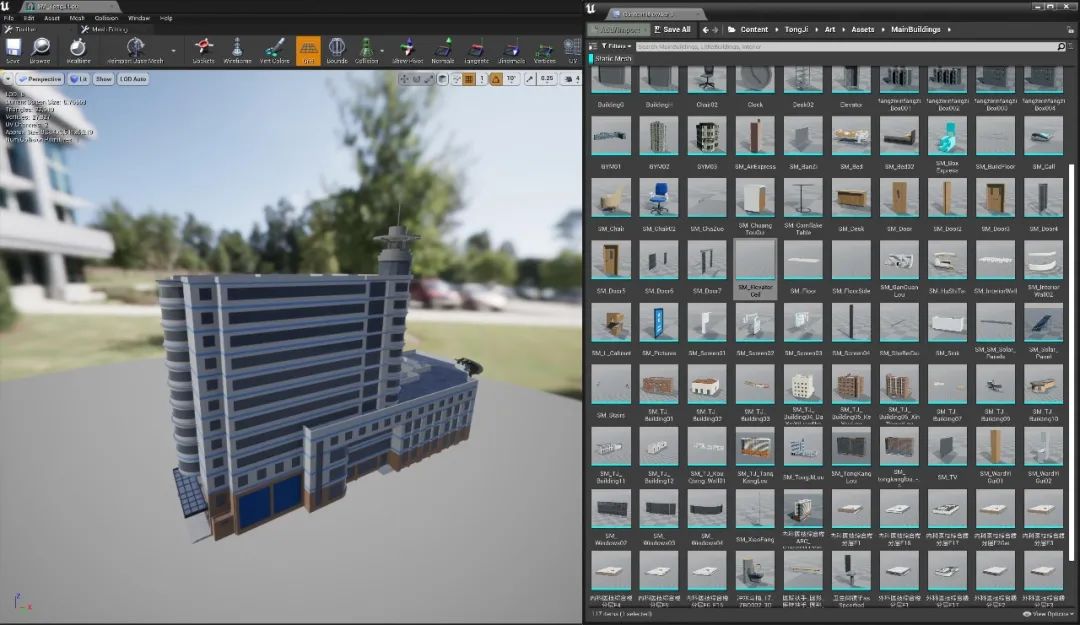The width and height of the screenshot is (1080, 625).
Task: Open the Show viewport menu
Action: coord(103,79)
